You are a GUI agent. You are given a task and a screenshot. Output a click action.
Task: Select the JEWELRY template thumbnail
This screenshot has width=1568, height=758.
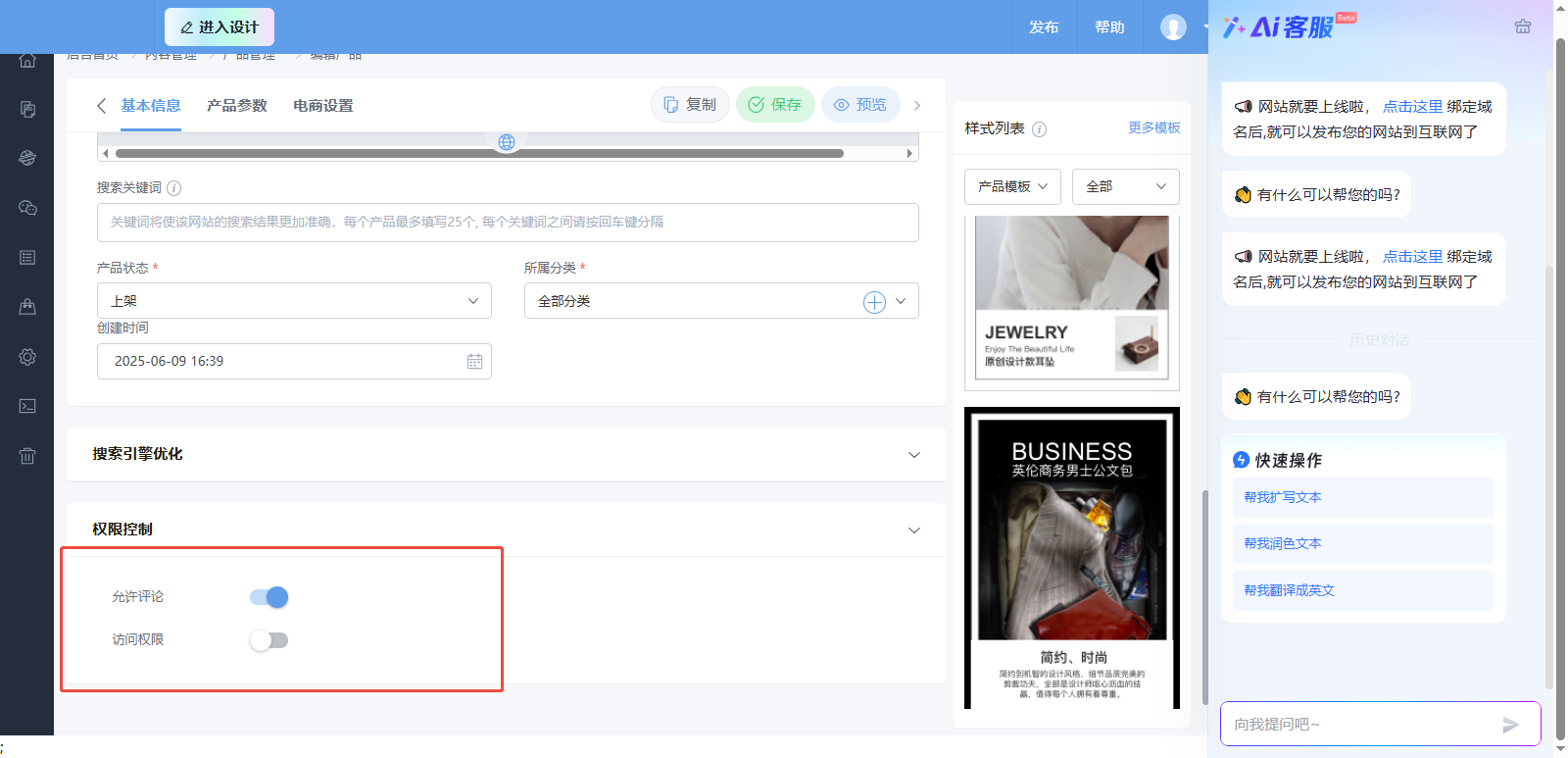click(x=1071, y=302)
